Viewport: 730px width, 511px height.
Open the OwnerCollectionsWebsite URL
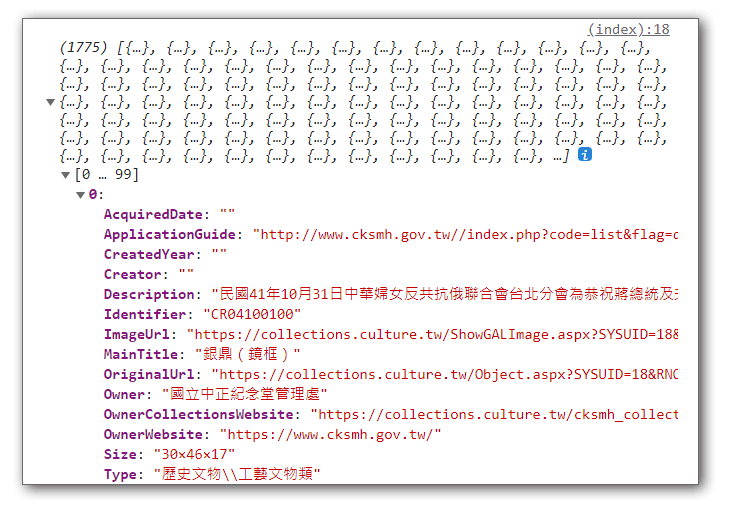coord(494,414)
